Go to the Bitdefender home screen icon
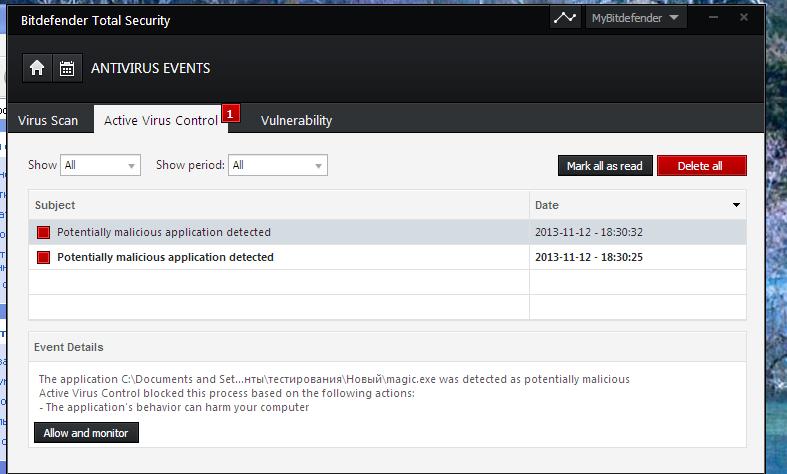The height and width of the screenshot is (474, 787). 37,69
